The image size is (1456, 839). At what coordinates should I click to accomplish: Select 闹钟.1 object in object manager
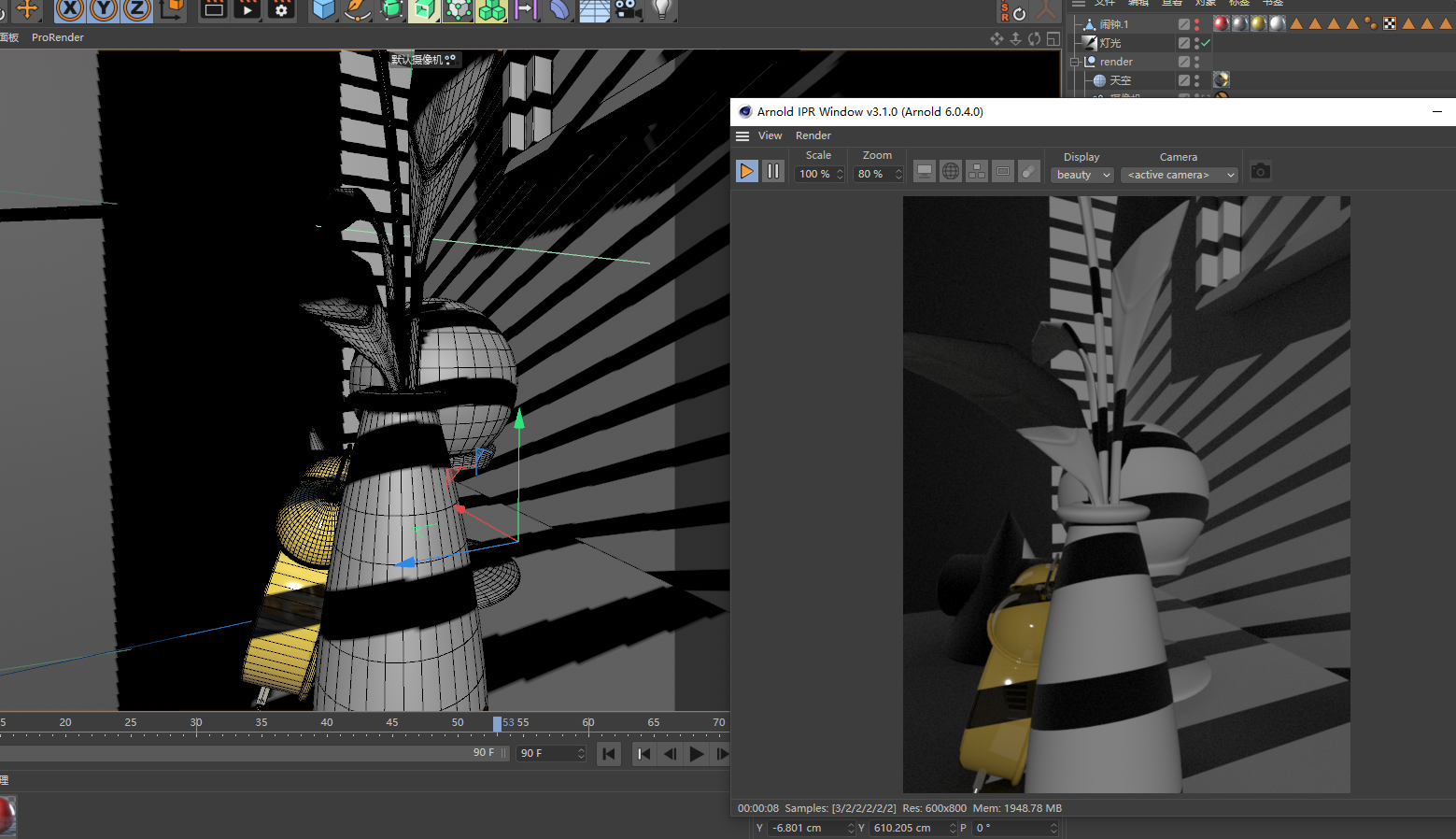click(x=1113, y=24)
